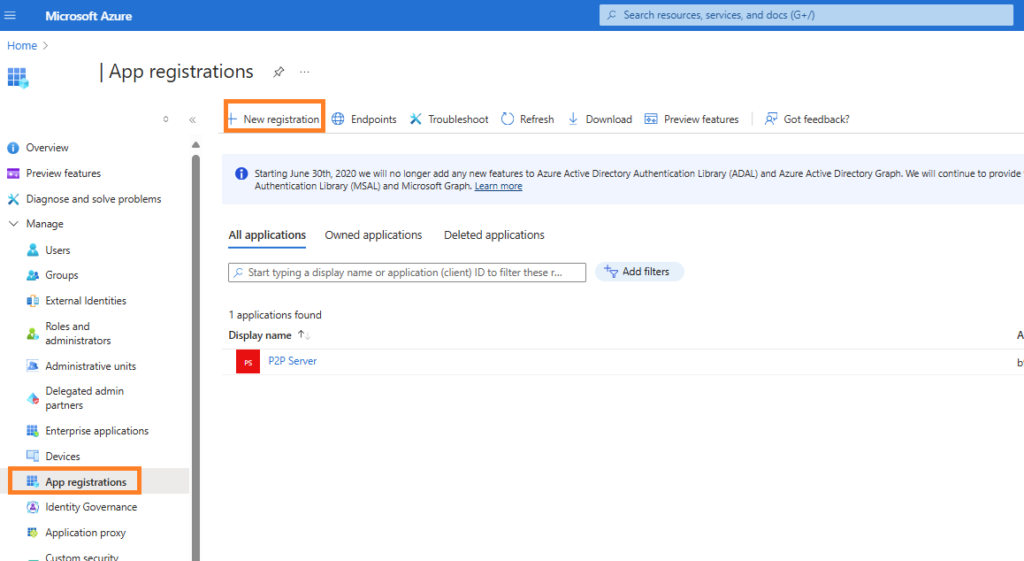This screenshot has height=561, width=1024.
Task: Switch to All applications tab
Action: pos(267,235)
